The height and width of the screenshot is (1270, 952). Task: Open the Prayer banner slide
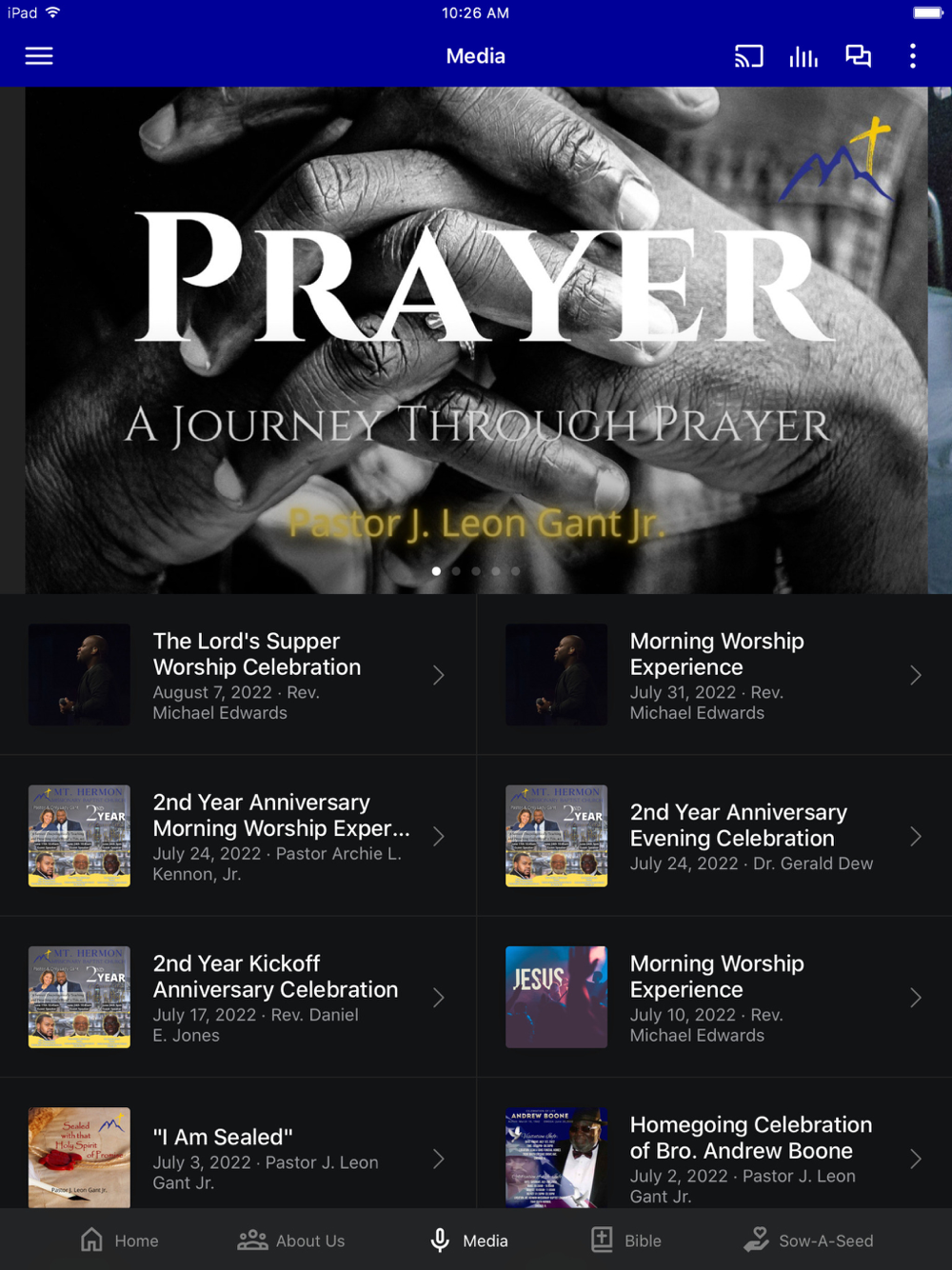click(476, 340)
